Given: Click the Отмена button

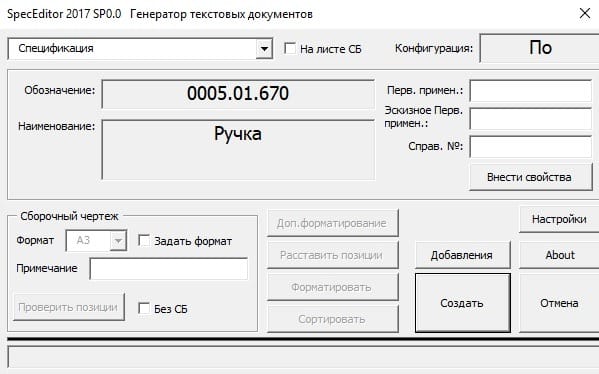Looking at the screenshot, I should pos(559,303).
